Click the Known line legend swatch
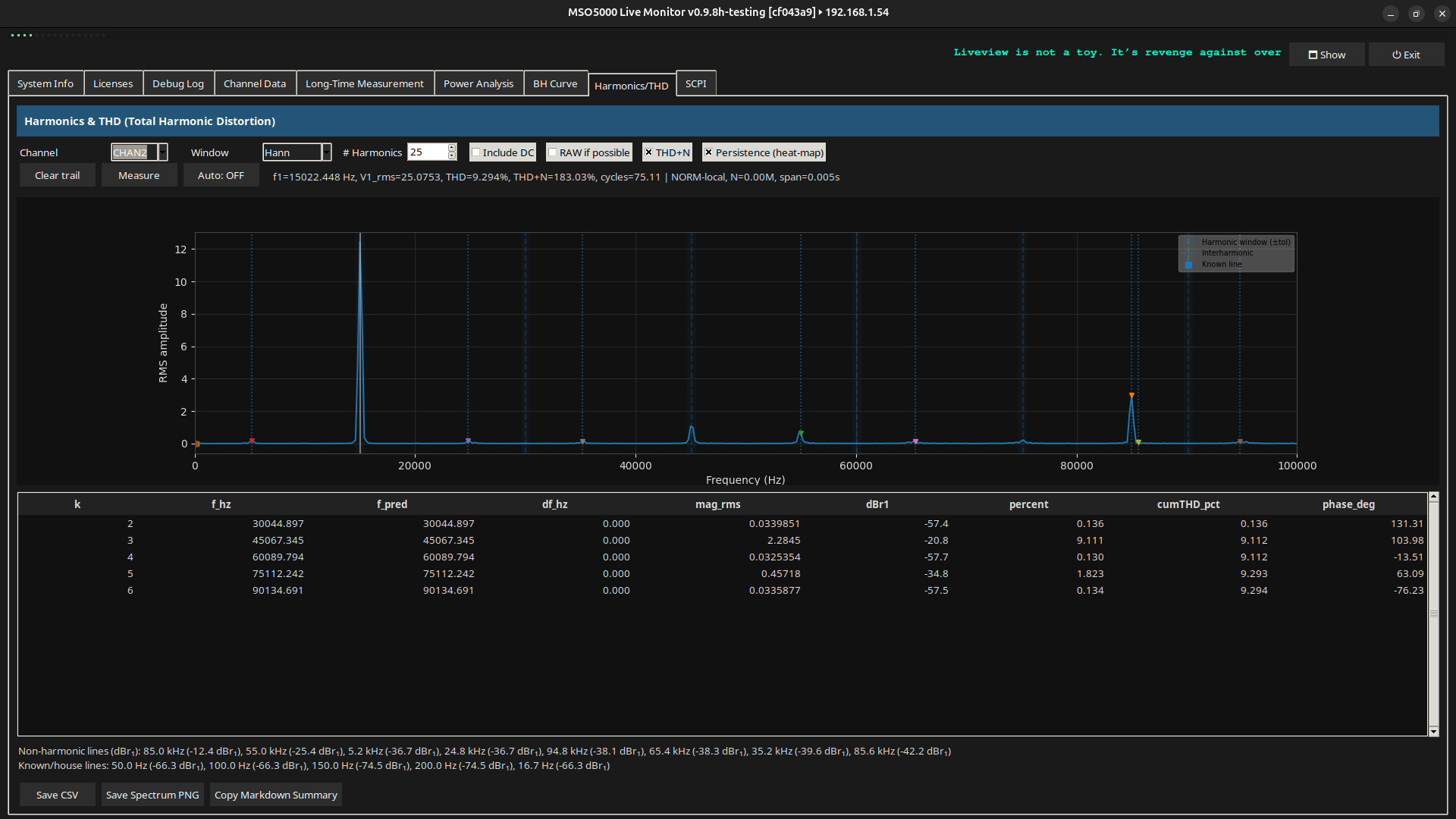 click(x=1188, y=265)
